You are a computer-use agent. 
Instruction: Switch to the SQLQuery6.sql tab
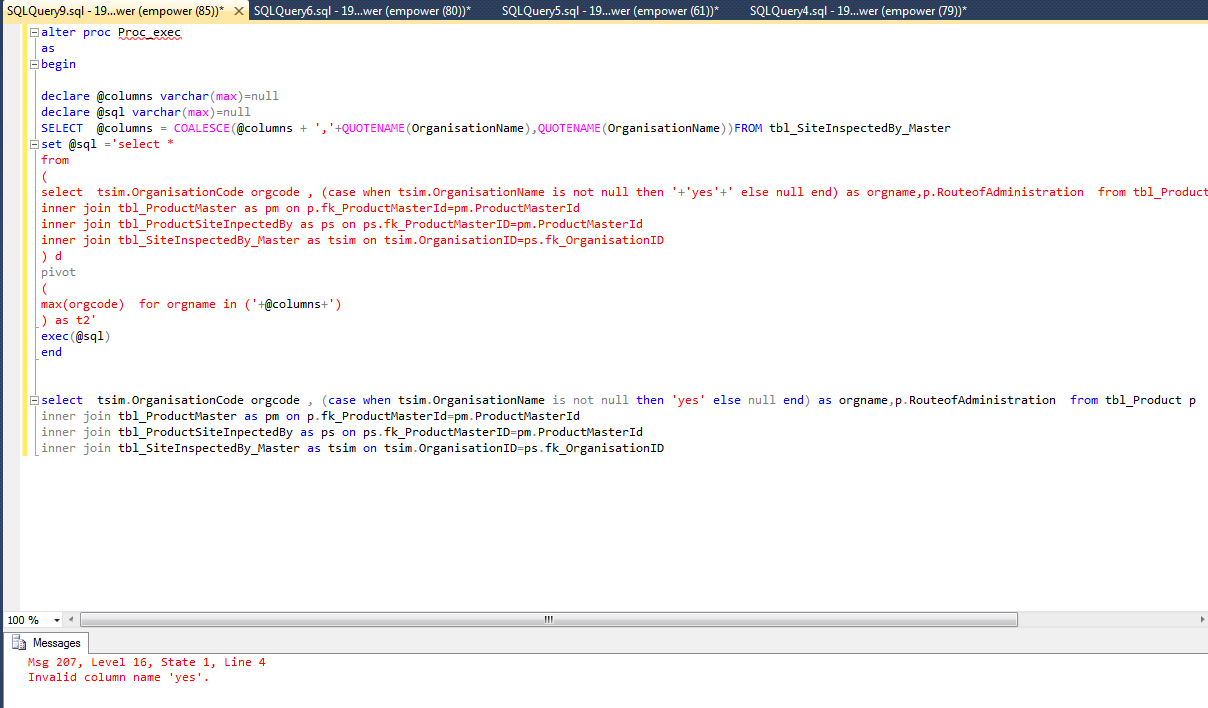[x=362, y=10]
